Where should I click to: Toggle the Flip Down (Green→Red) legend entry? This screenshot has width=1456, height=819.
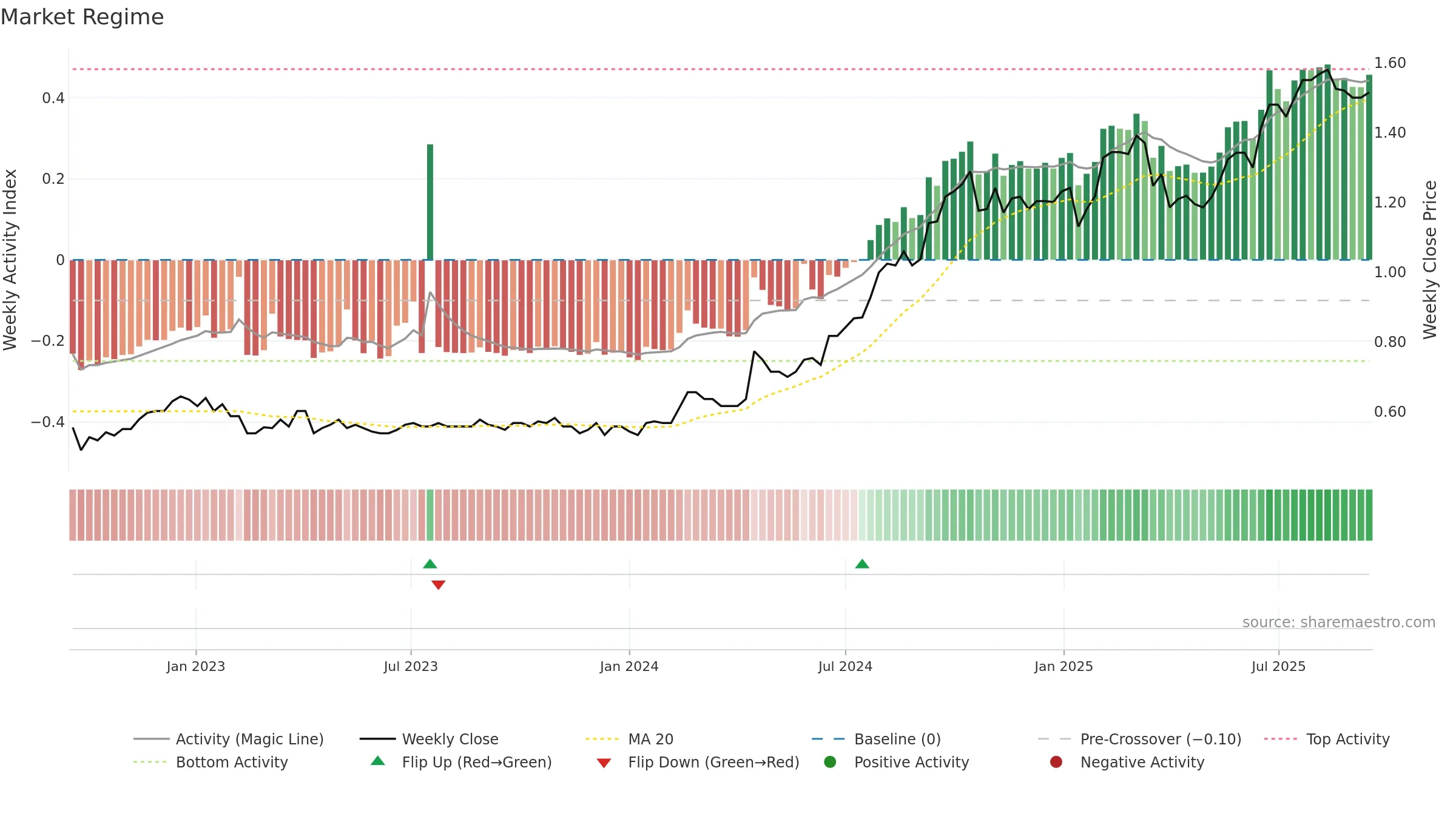[x=698, y=762]
